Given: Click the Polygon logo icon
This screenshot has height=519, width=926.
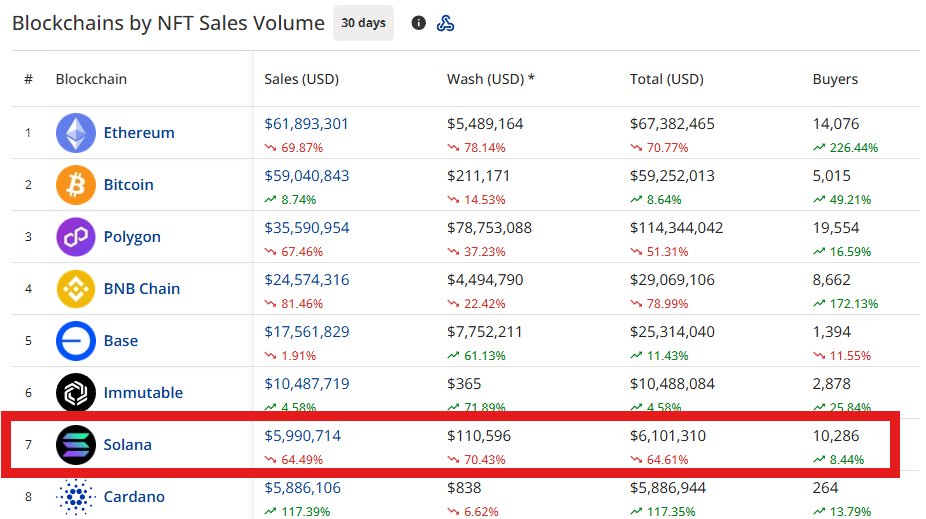Looking at the screenshot, I should 76,237.
